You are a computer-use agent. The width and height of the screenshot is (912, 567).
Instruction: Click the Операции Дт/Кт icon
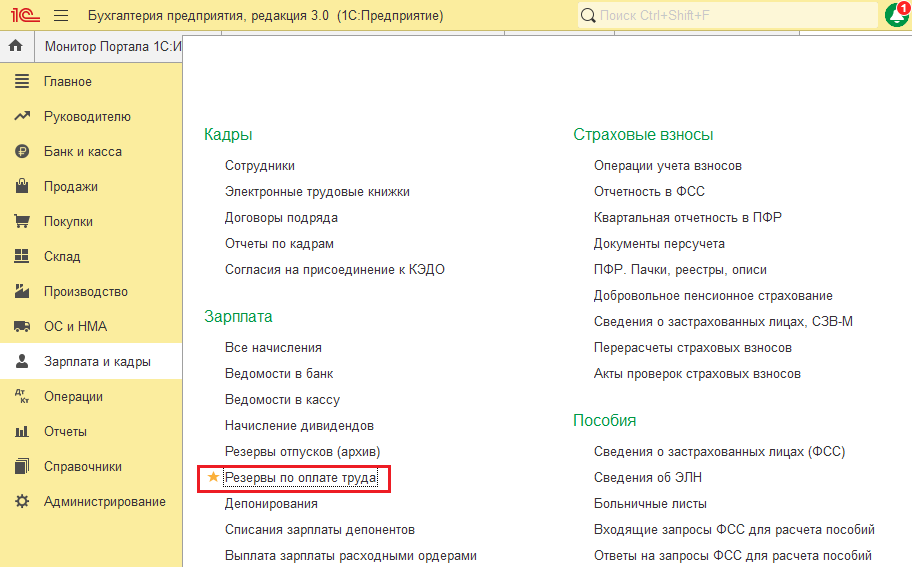22,396
